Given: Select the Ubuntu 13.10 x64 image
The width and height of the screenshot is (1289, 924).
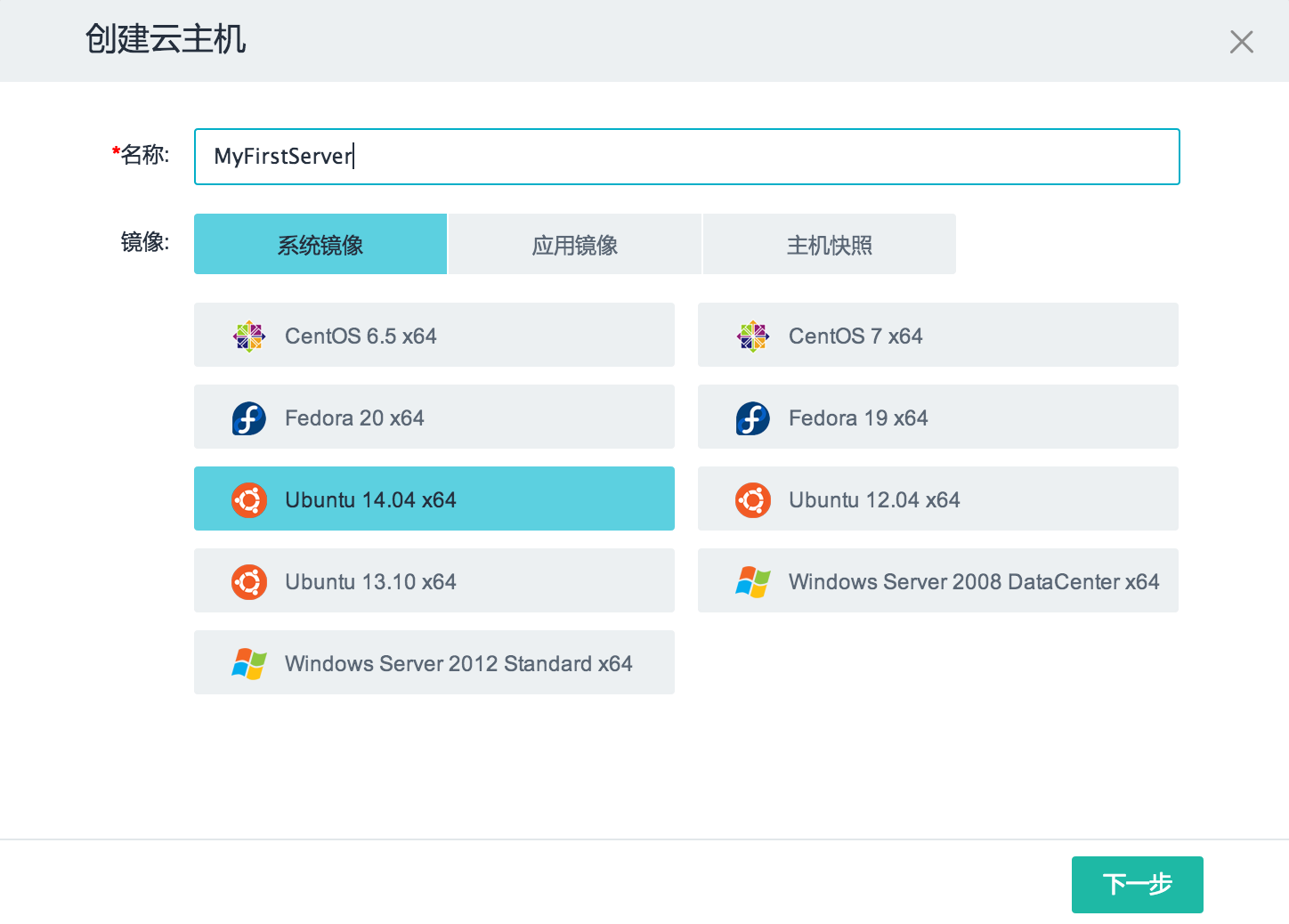Looking at the screenshot, I should tap(434, 580).
